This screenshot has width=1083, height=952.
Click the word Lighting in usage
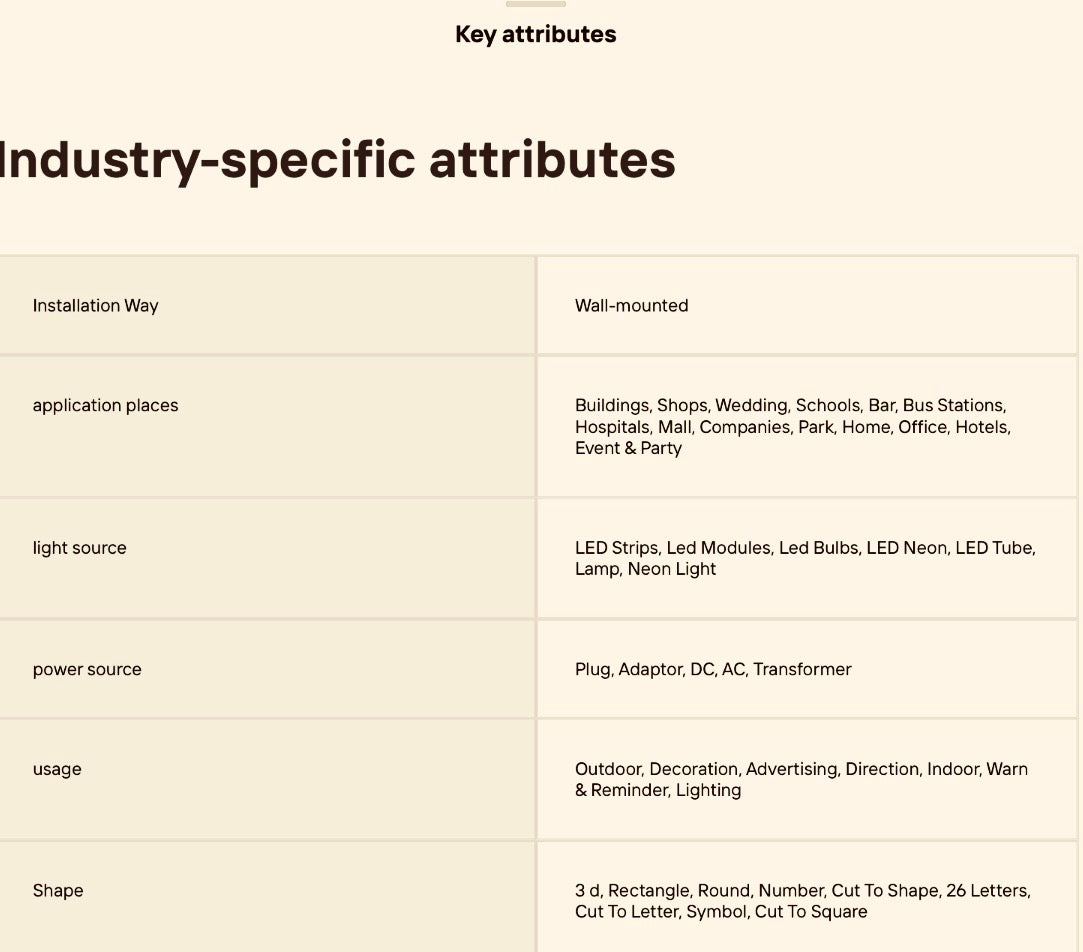click(708, 790)
